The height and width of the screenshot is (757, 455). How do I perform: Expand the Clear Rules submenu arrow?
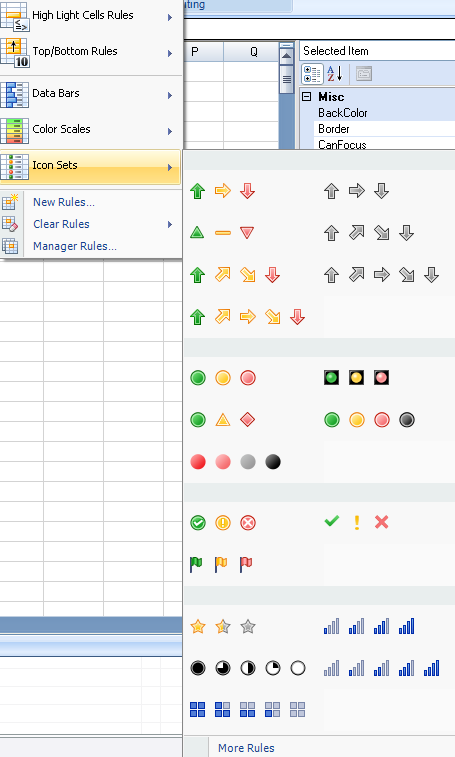click(170, 224)
